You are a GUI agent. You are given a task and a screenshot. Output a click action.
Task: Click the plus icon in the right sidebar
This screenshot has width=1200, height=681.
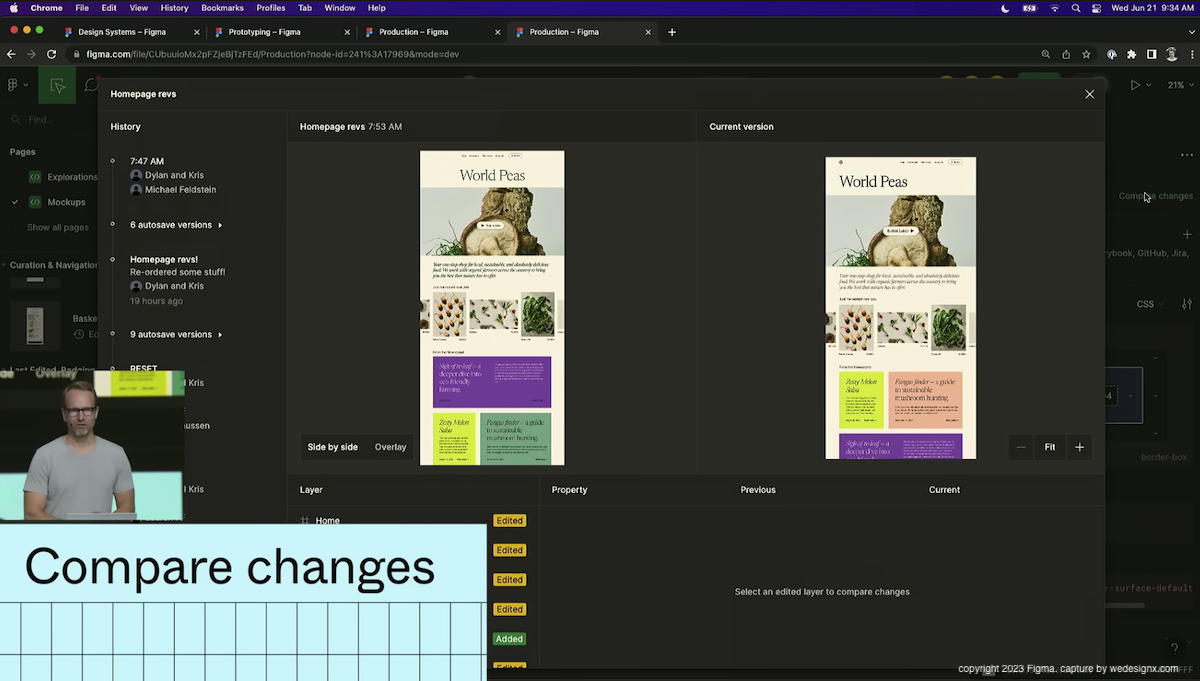(x=1188, y=234)
